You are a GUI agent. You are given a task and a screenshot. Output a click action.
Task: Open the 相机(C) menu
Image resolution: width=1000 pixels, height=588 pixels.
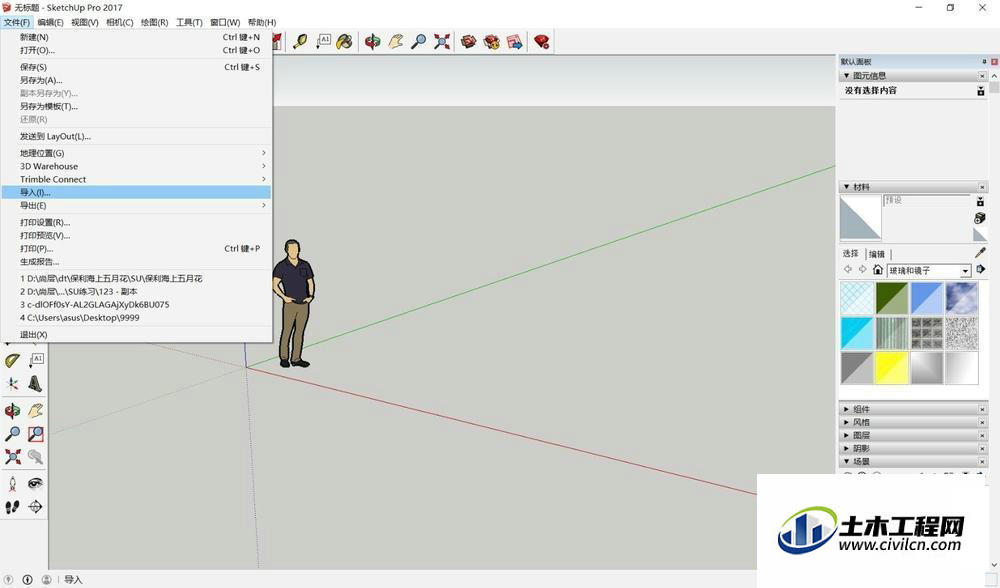click(x=119, y=22)
